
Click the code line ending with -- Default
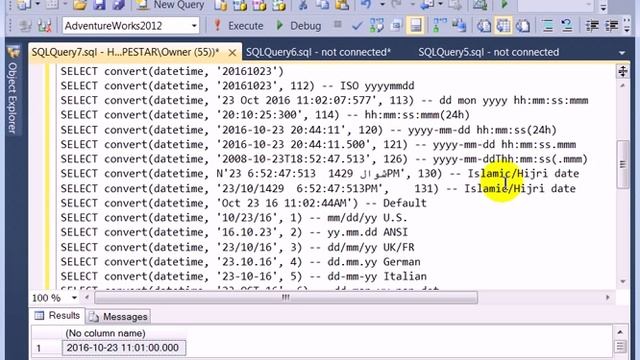point(243,203)
